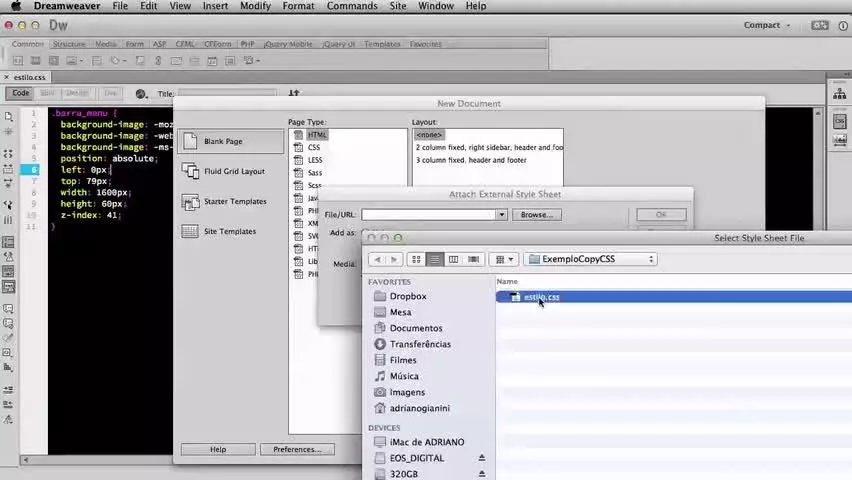The width and height of the screenshot is (852, 480).
Task: Open the arrange items dropdown
Action: tap(504, 259)
